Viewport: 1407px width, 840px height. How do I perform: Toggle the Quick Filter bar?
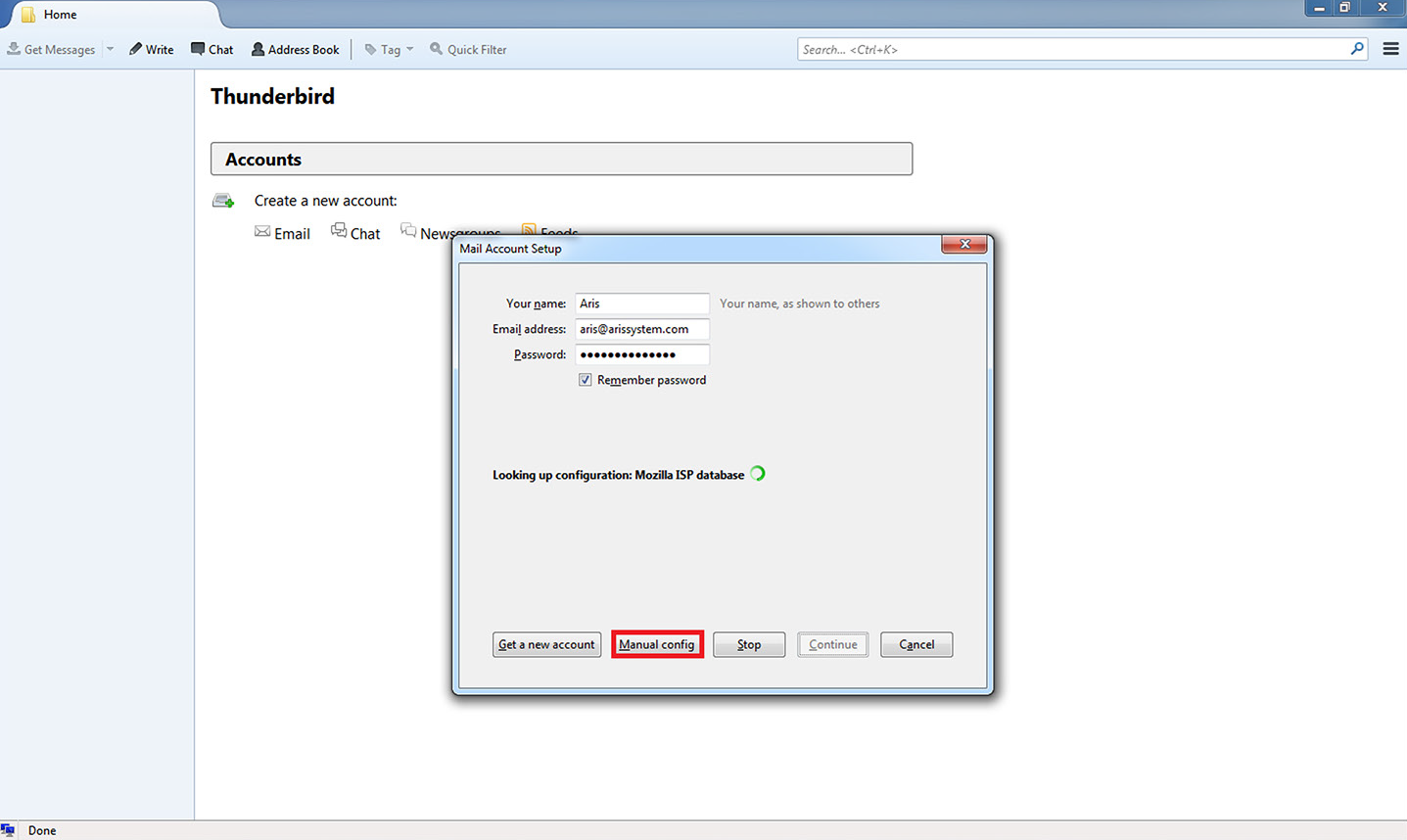click(x=468, y=49)
